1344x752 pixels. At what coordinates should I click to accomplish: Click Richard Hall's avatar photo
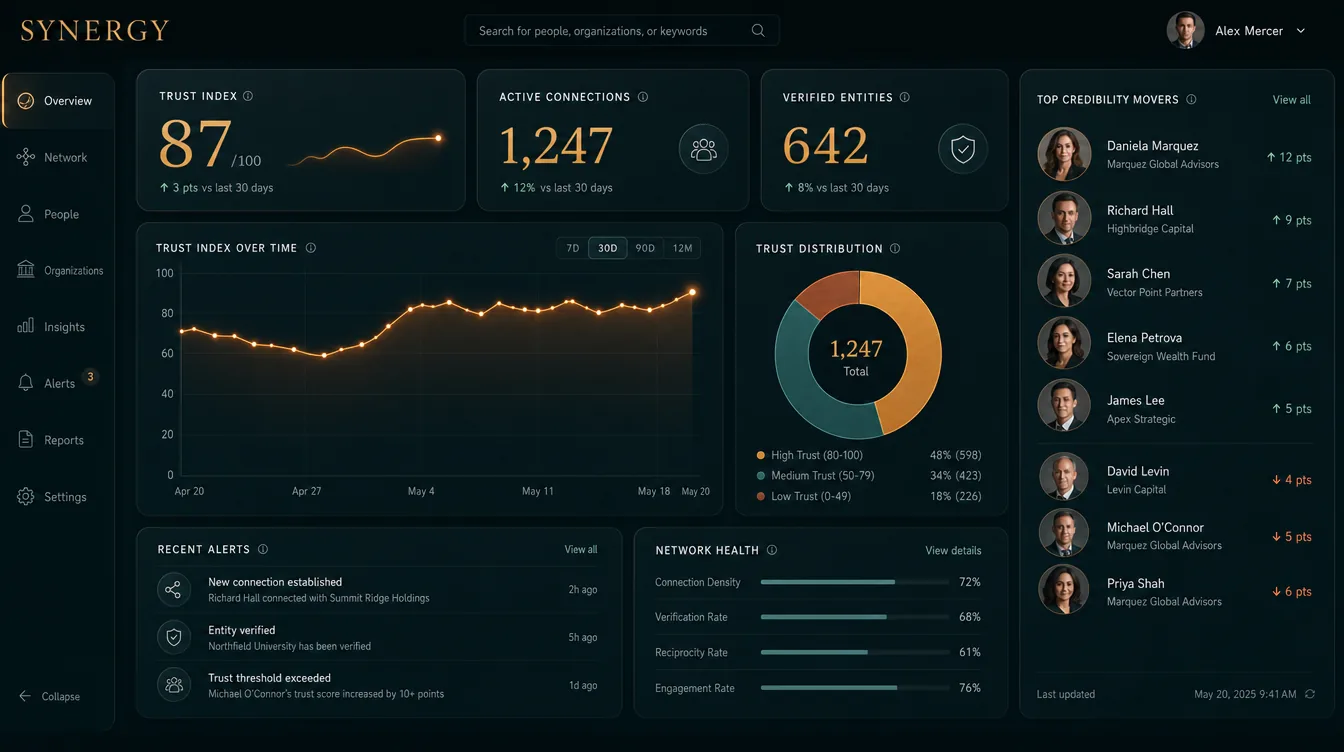point(1064,218)
